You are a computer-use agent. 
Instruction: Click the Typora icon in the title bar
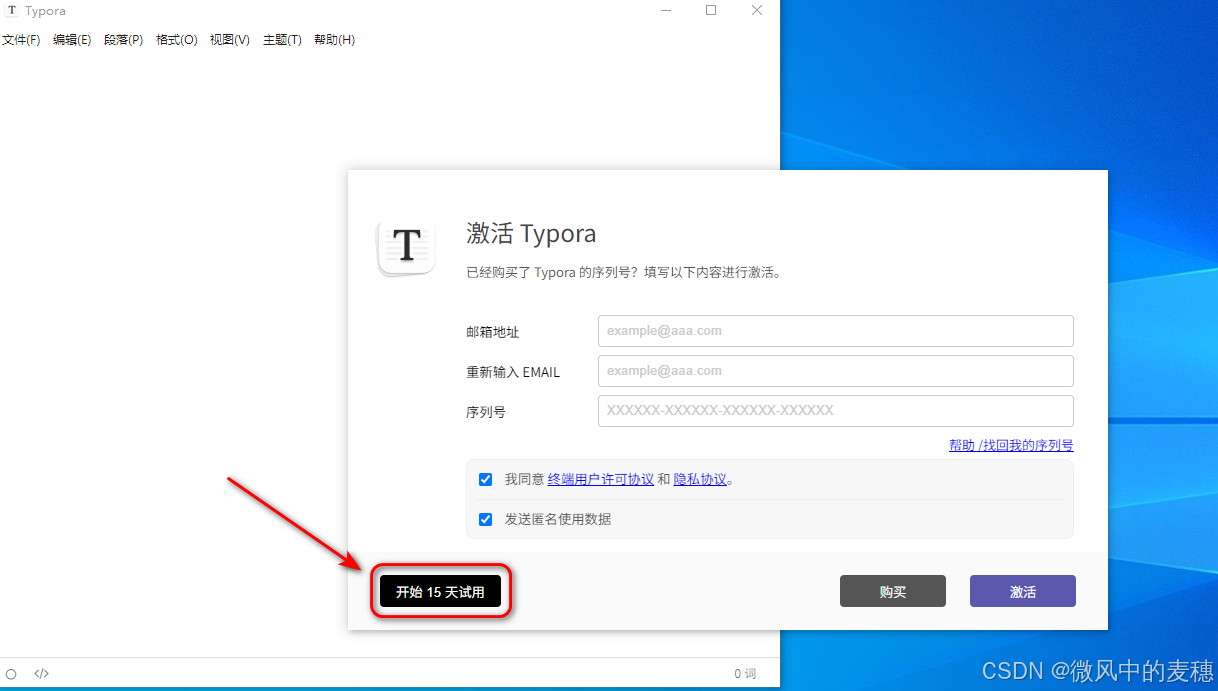12,11
